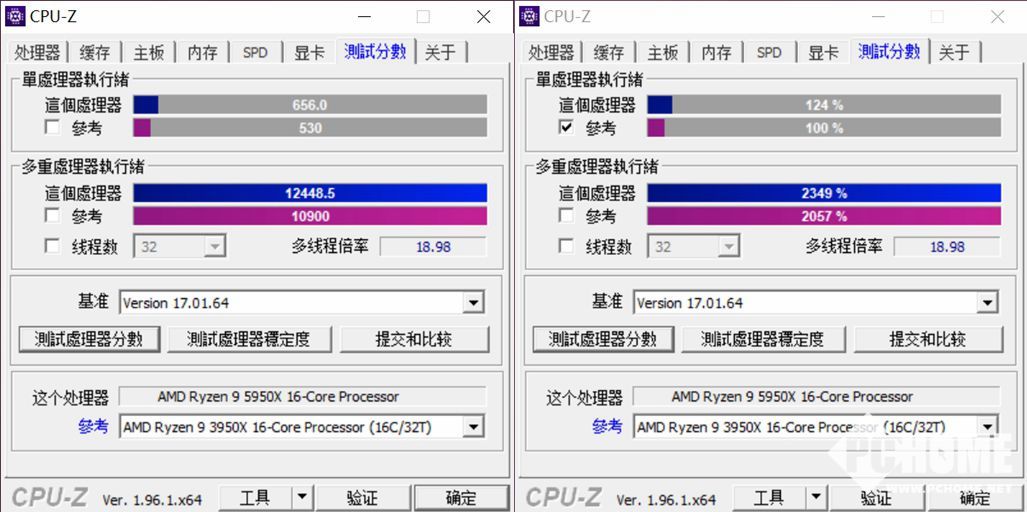The image size is (1027, 512).
Task: Open 内存 tab in left window
Action: pos(202,52)
